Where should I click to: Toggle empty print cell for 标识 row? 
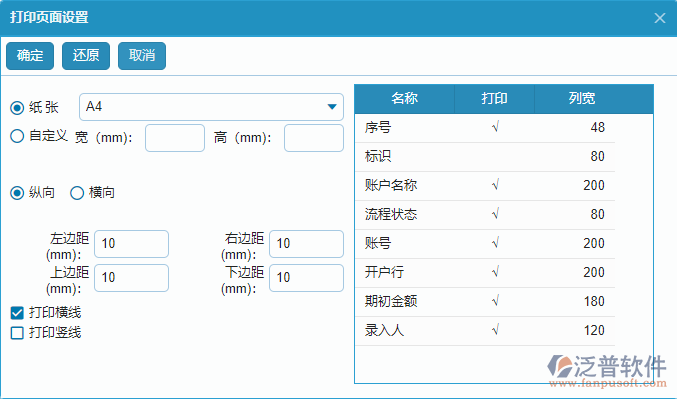click(495, 157)
